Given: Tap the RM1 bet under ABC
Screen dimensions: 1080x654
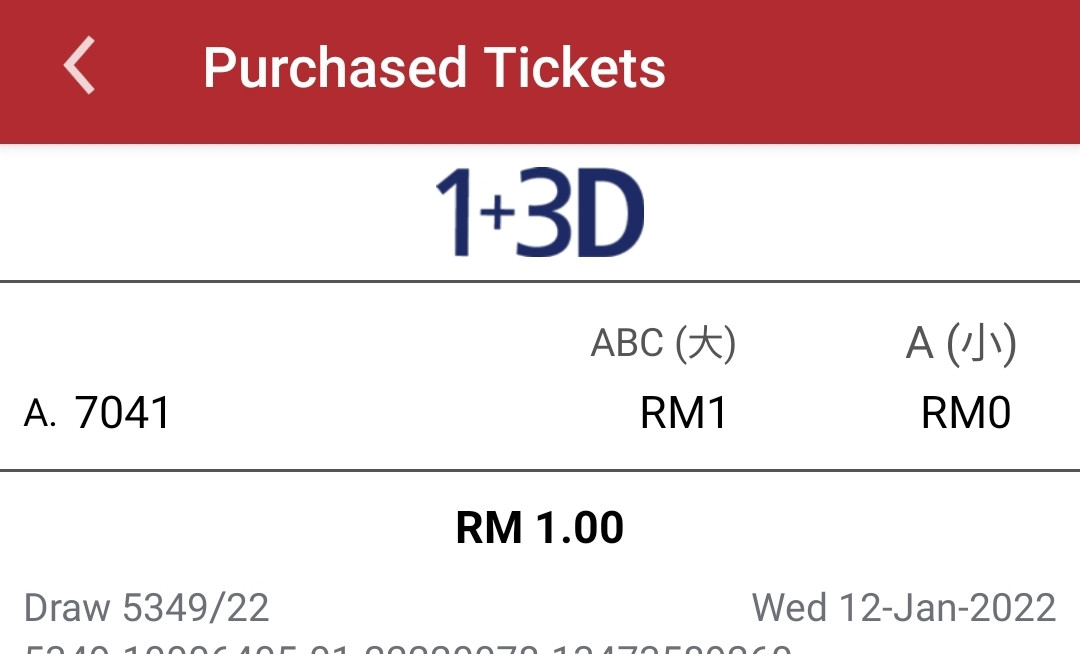Looking at the screenshot, I should click(683, 413).
